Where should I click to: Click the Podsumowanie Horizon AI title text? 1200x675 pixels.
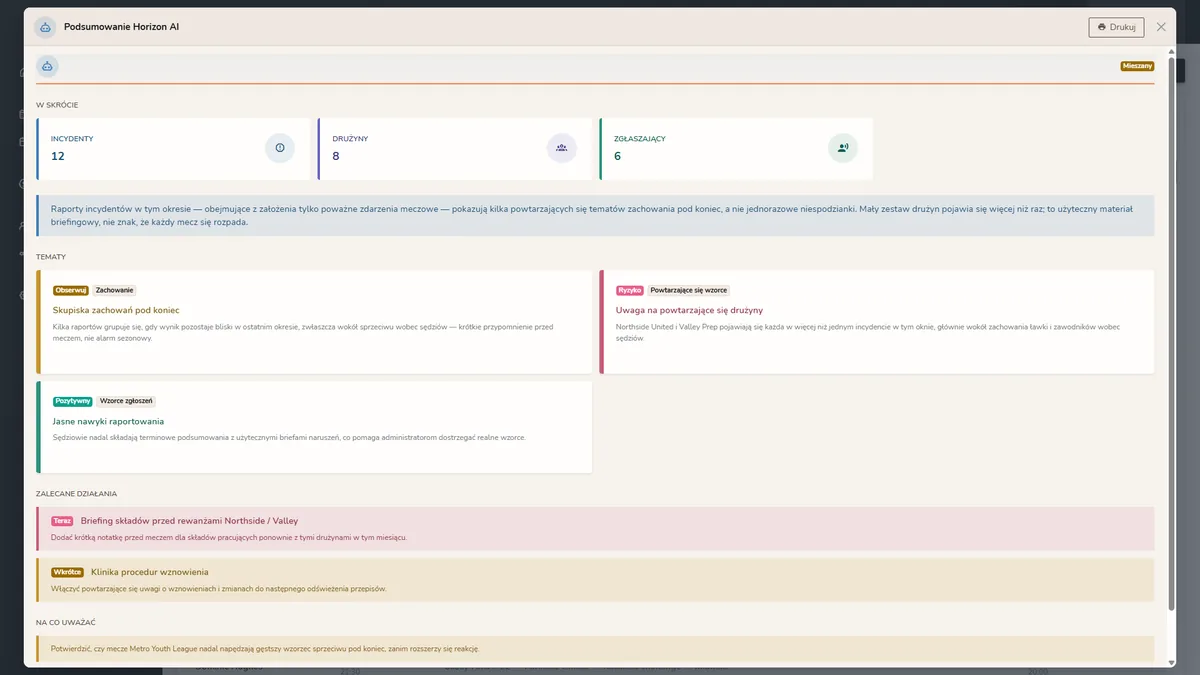click(x=121, y=27)
